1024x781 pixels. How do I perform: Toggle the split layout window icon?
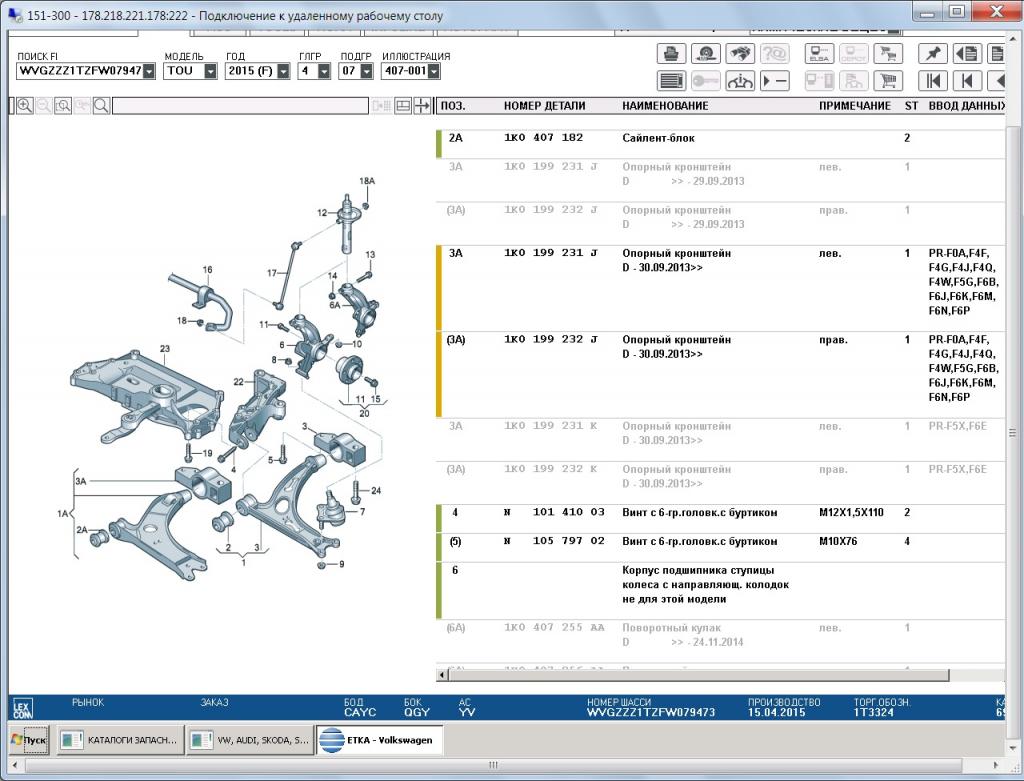click(x=403, y=106)
